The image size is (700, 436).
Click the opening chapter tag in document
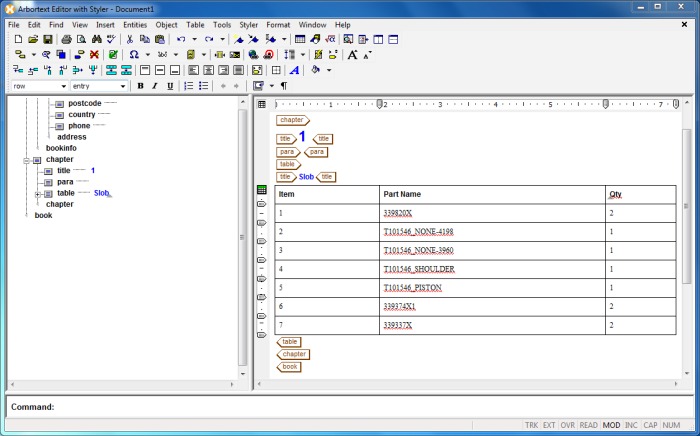click(292, 120)
